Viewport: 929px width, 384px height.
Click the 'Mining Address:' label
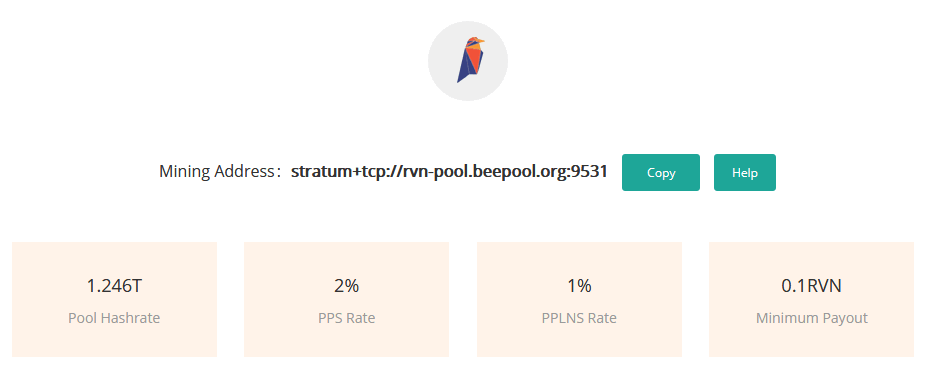pyautogui.click(x=220, y=172)
